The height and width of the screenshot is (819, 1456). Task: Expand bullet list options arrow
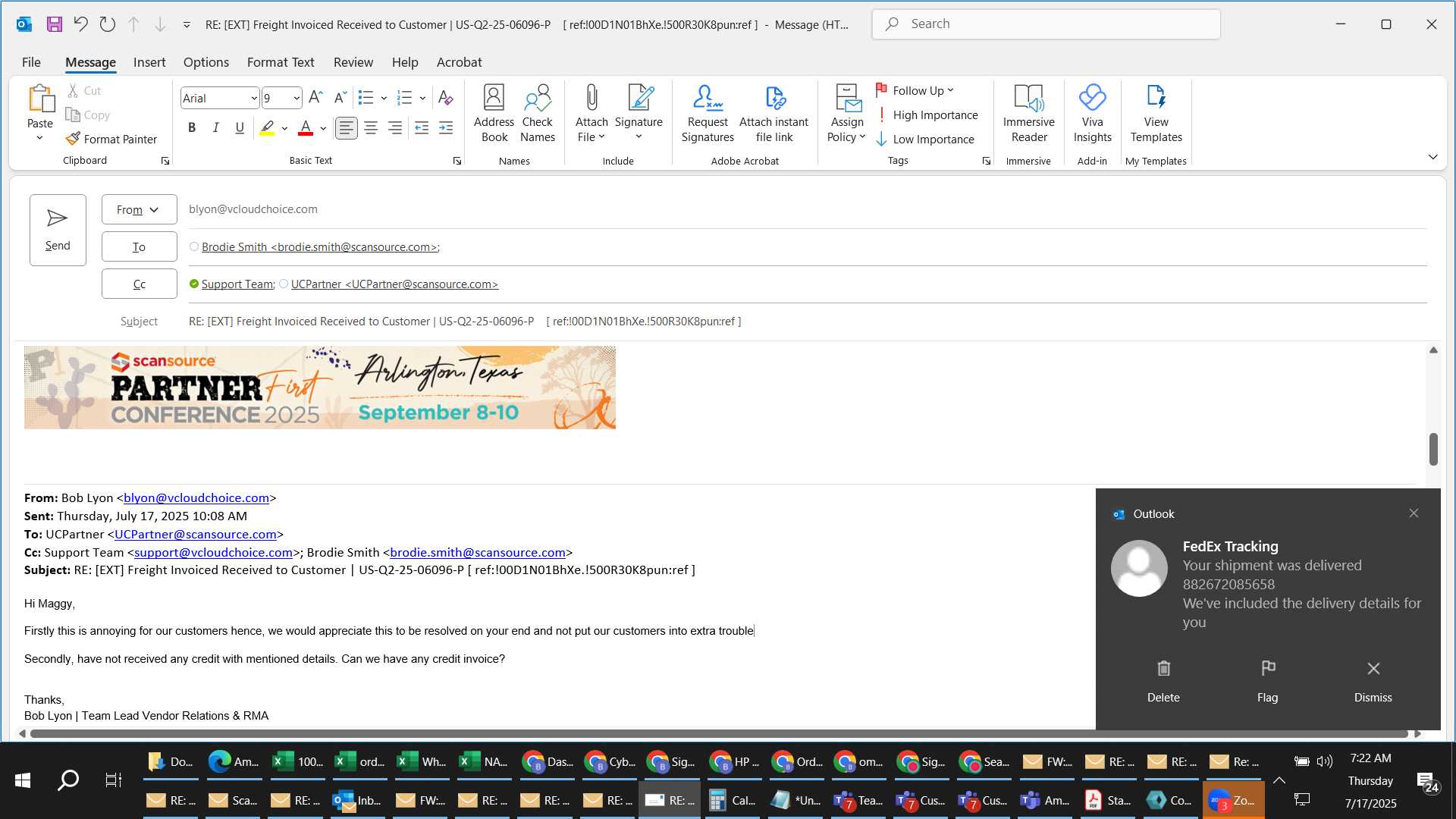click(384, 98)
